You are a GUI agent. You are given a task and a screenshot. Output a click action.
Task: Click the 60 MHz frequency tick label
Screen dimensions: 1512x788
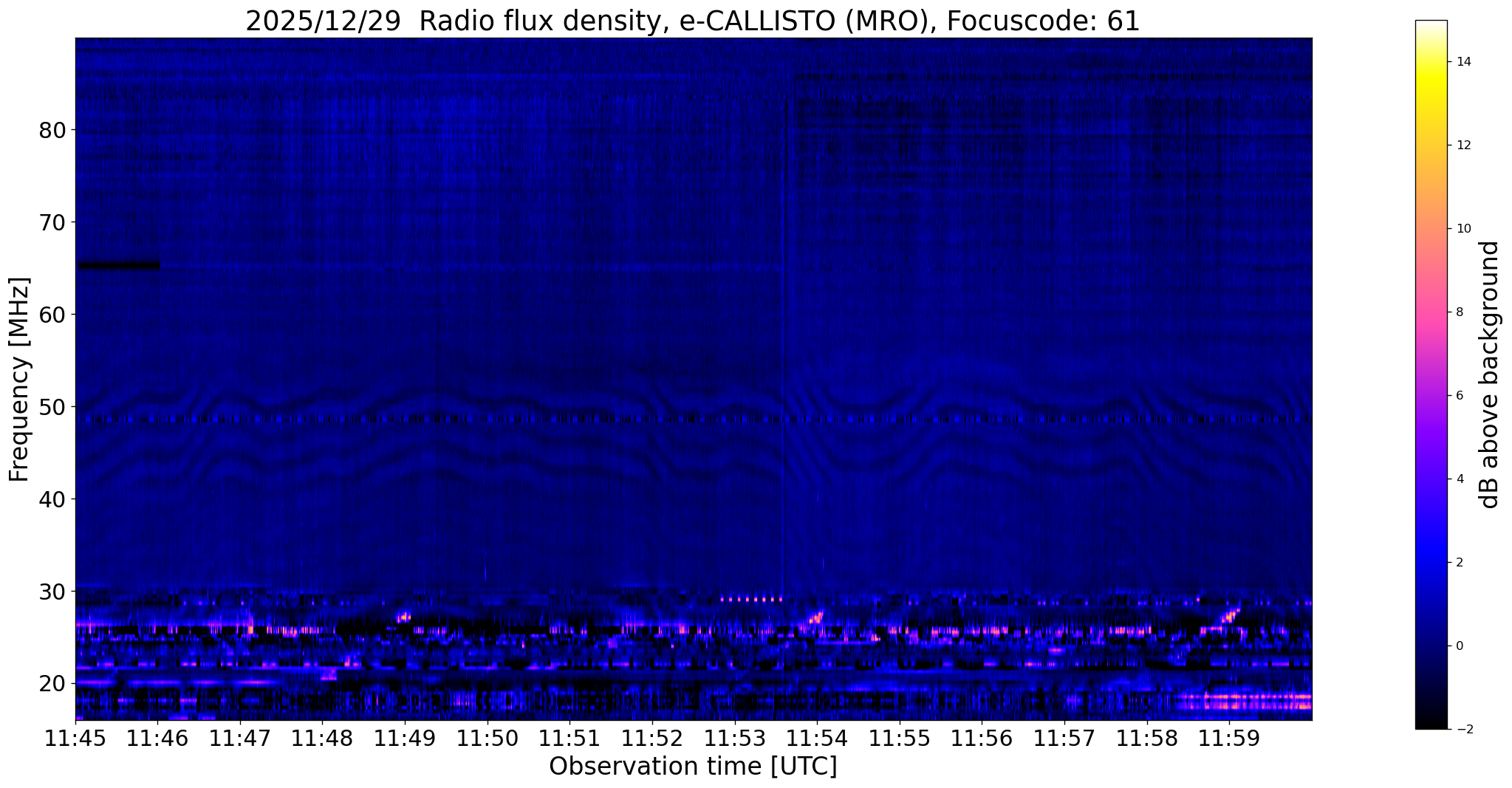52,315
